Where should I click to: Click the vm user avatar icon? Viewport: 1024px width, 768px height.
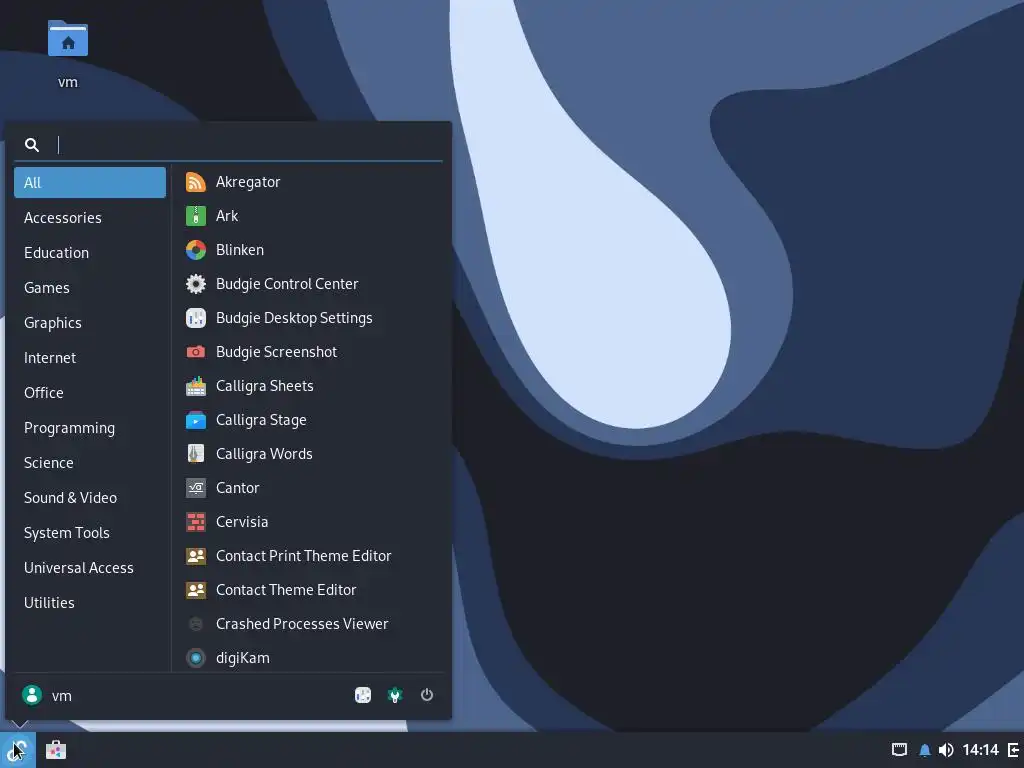32,696
